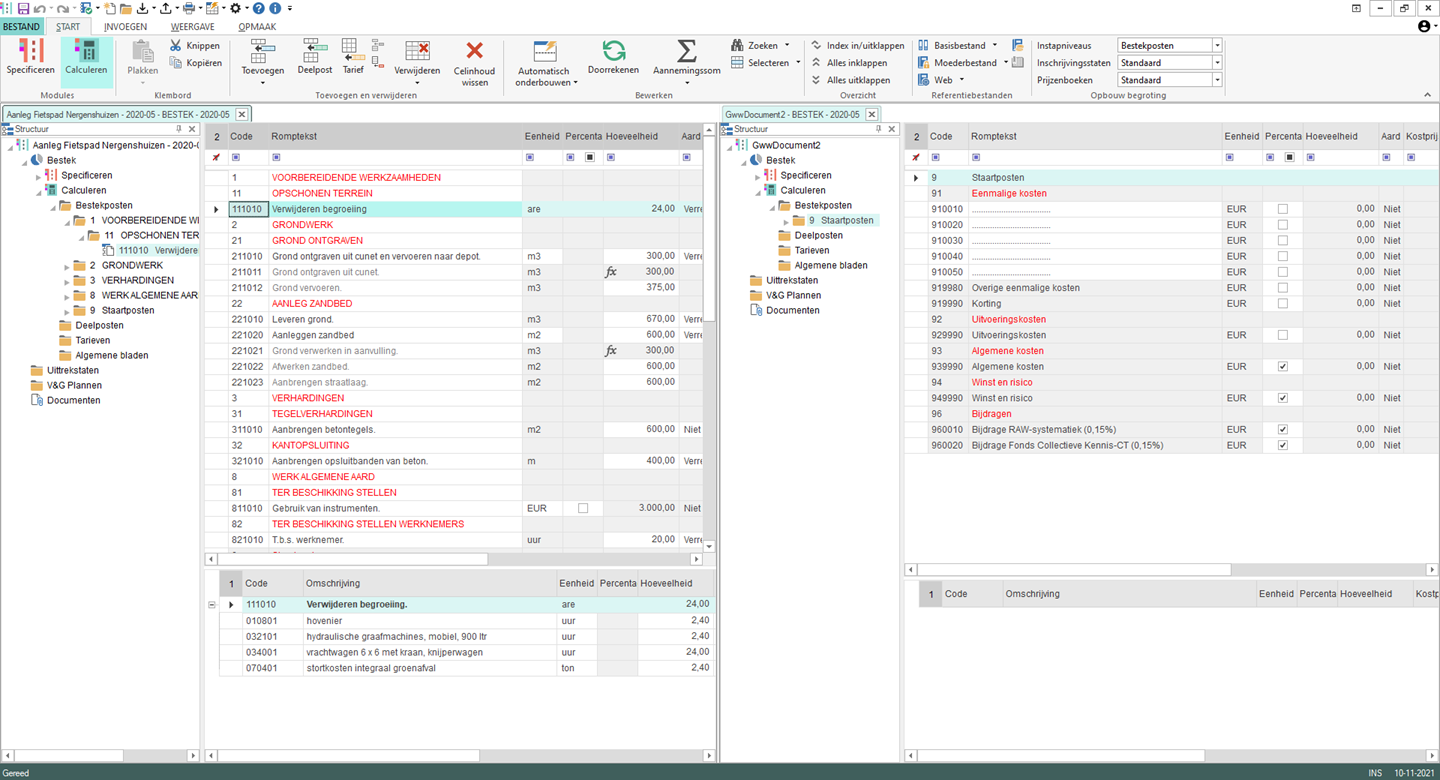Screen dimensions: 1440x780
Task: Open the Inschrijvingsstaten dropdown
Action: 1217,62
